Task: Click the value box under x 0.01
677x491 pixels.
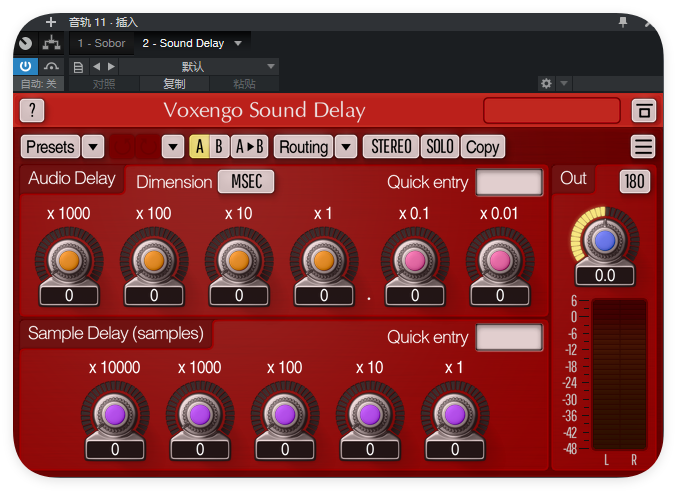Action: (x=500, y=295)
